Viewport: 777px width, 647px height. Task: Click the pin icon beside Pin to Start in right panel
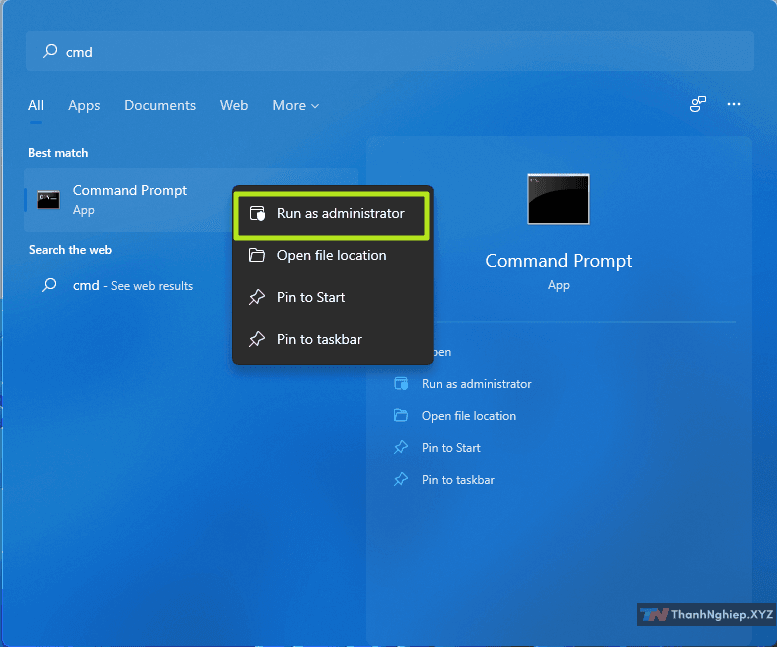tap(401, 448)
